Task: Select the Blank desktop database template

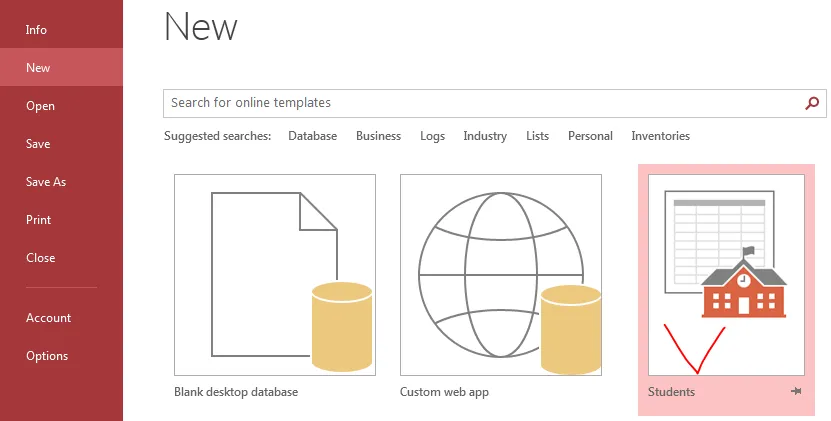Action: point(275,275)
